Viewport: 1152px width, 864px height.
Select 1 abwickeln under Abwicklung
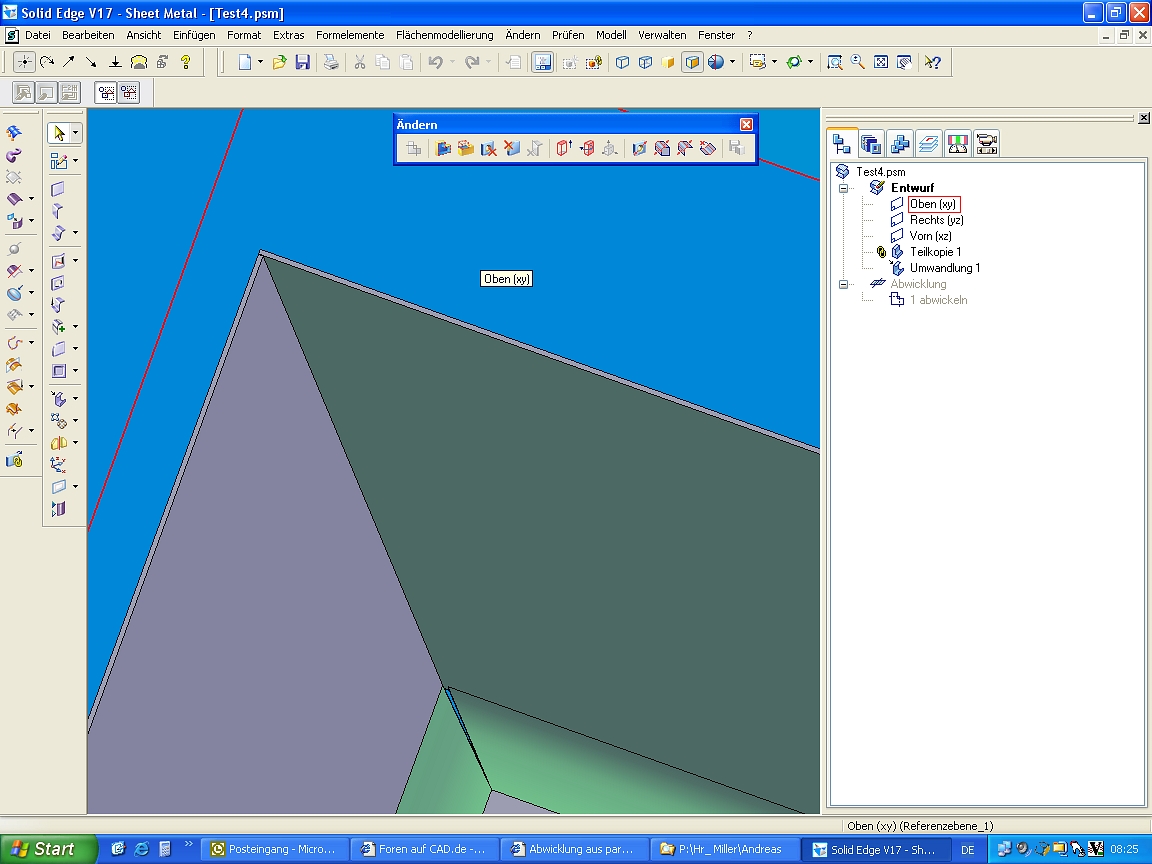pyautogui.click(x=938, y=300)
